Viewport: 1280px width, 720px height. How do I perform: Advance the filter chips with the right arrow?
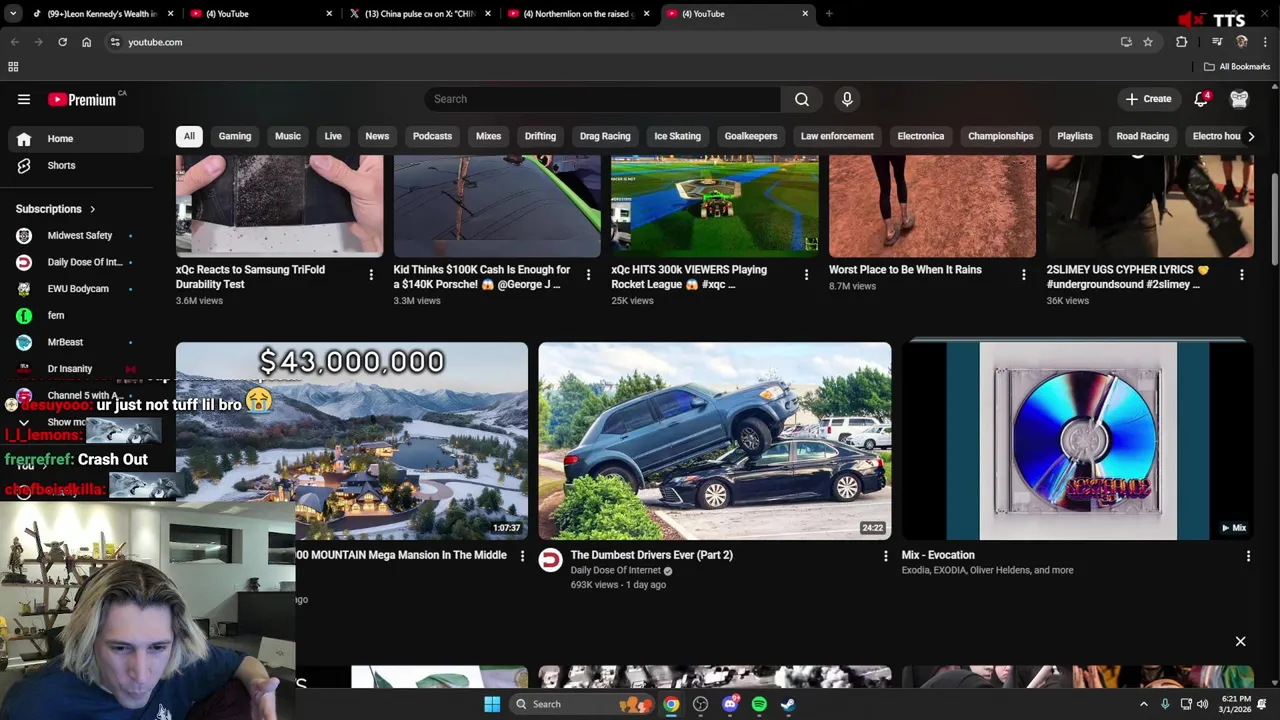click(x=1250, y=136)
